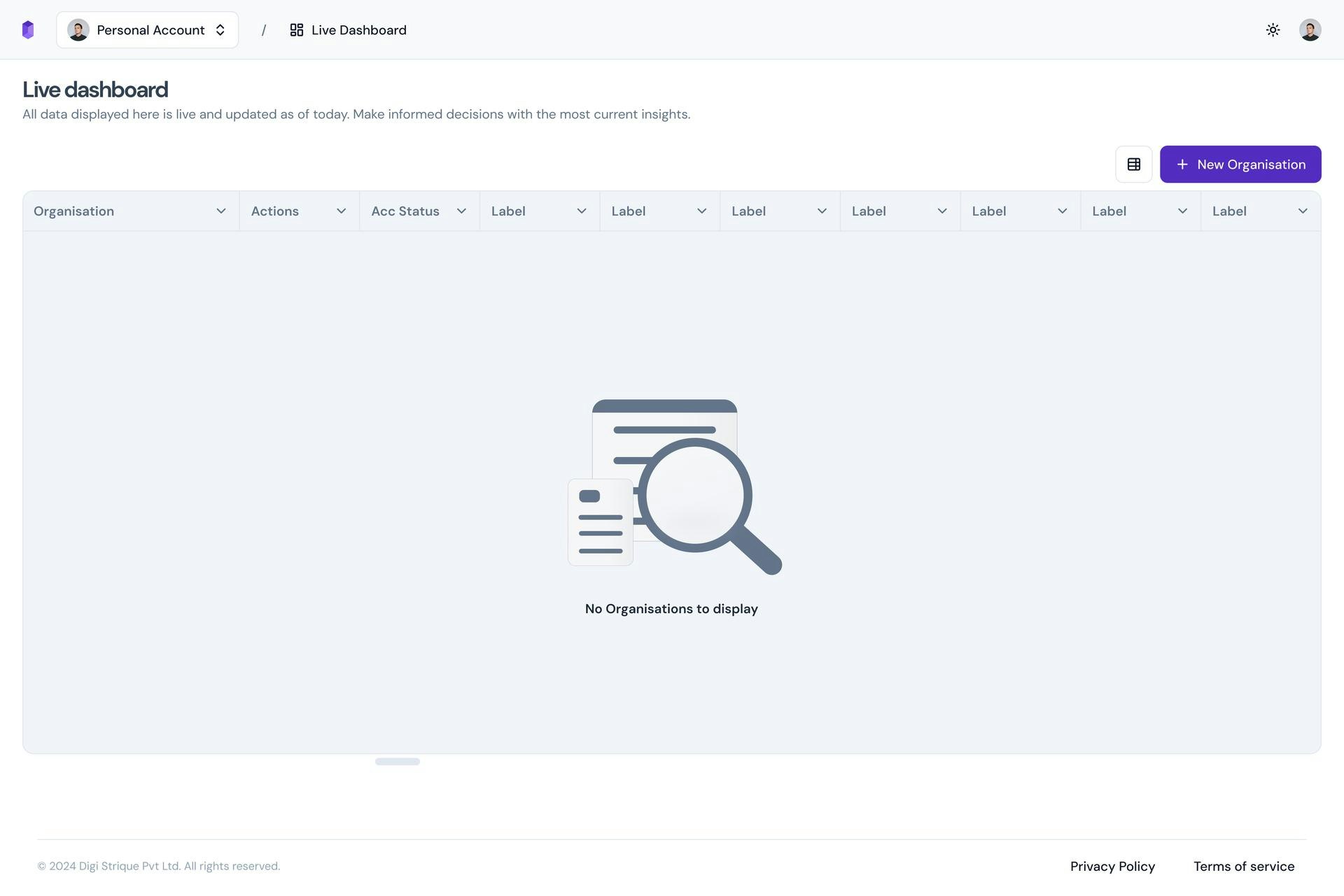This screenshot has height=896, width=1344.
Task: Expand the Acc Status column chevron
Action: click(461, 211)
